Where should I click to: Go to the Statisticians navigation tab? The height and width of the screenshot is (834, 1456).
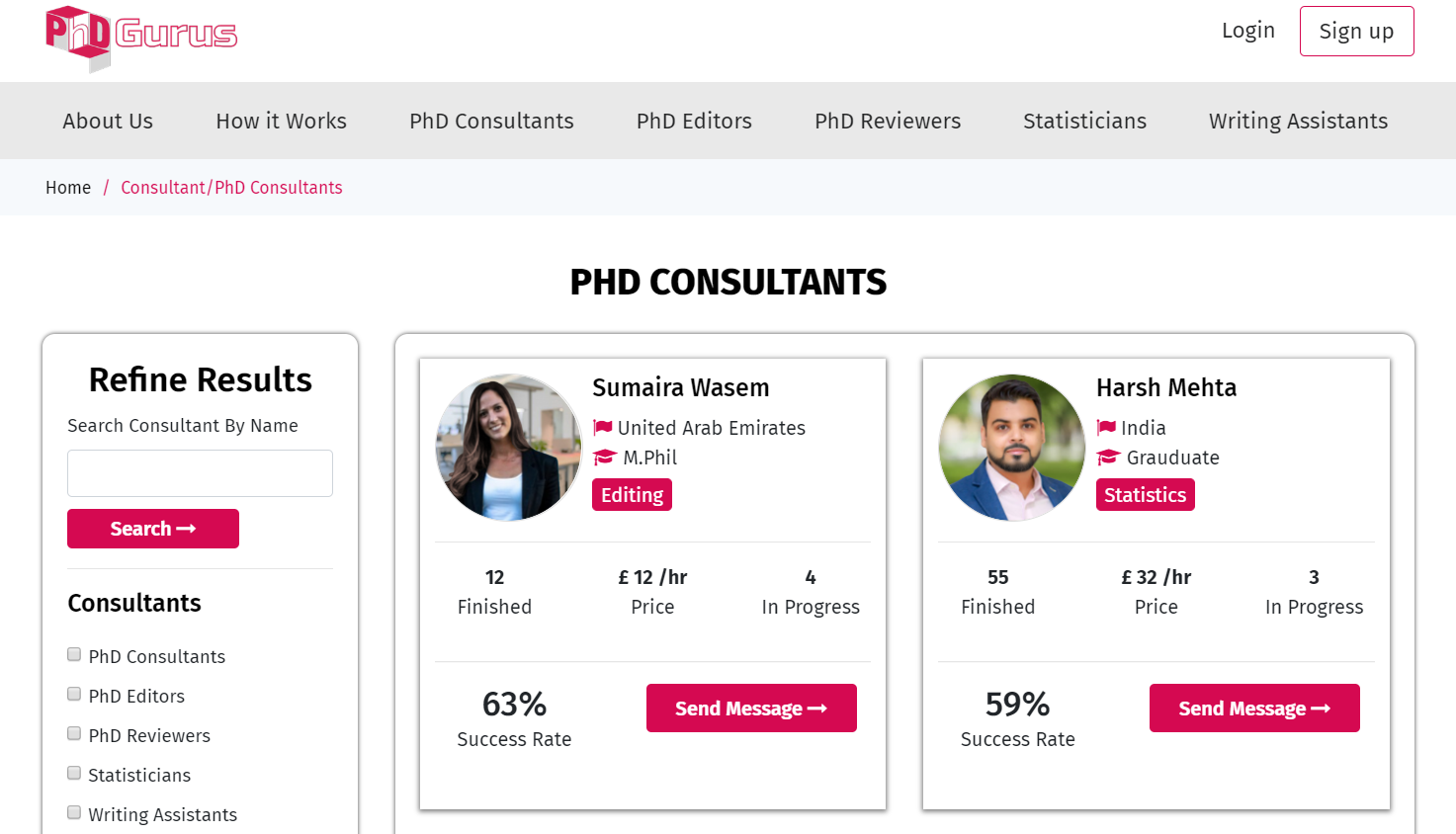point(1084,121)
